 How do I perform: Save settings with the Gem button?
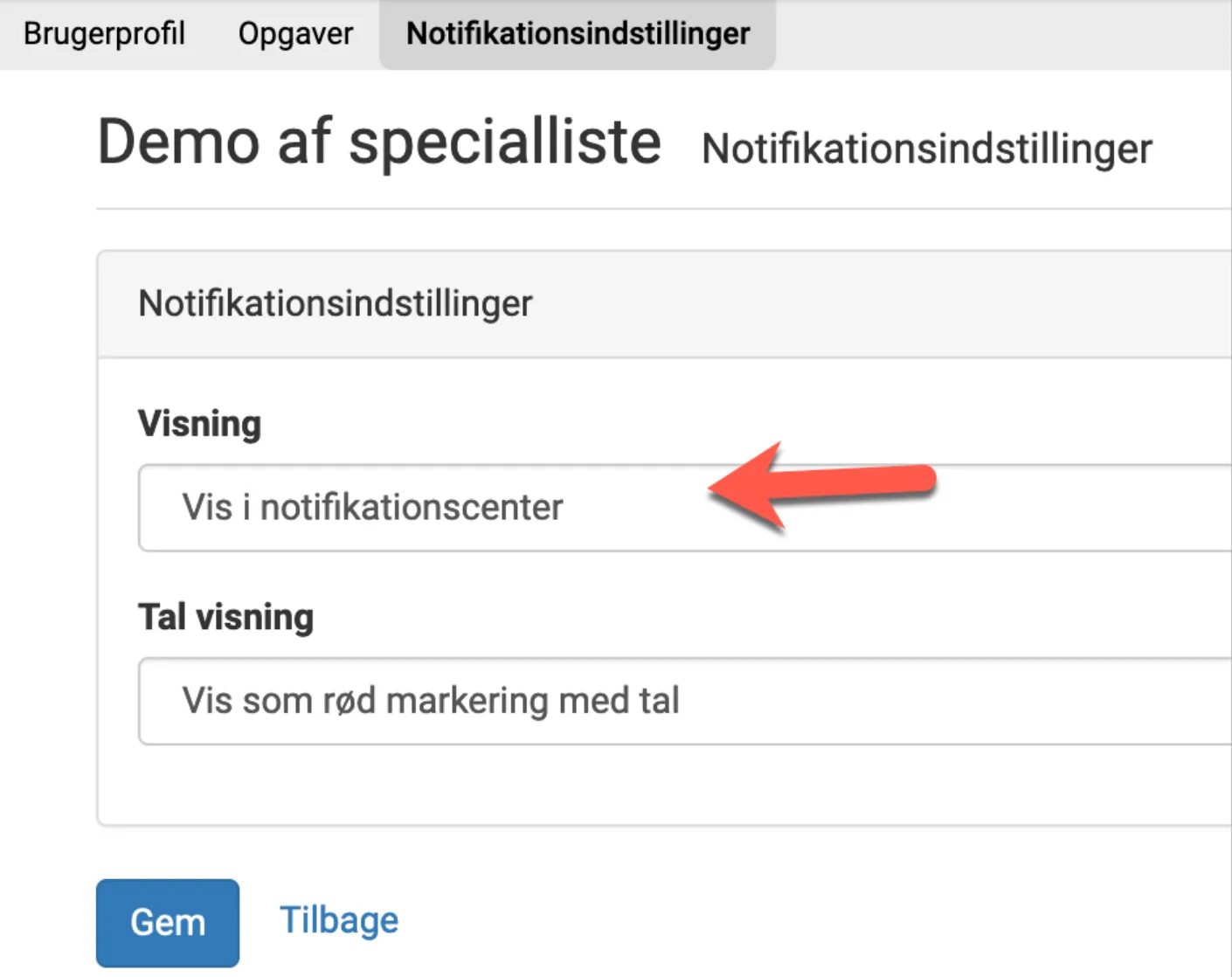[x=168, y=923]
